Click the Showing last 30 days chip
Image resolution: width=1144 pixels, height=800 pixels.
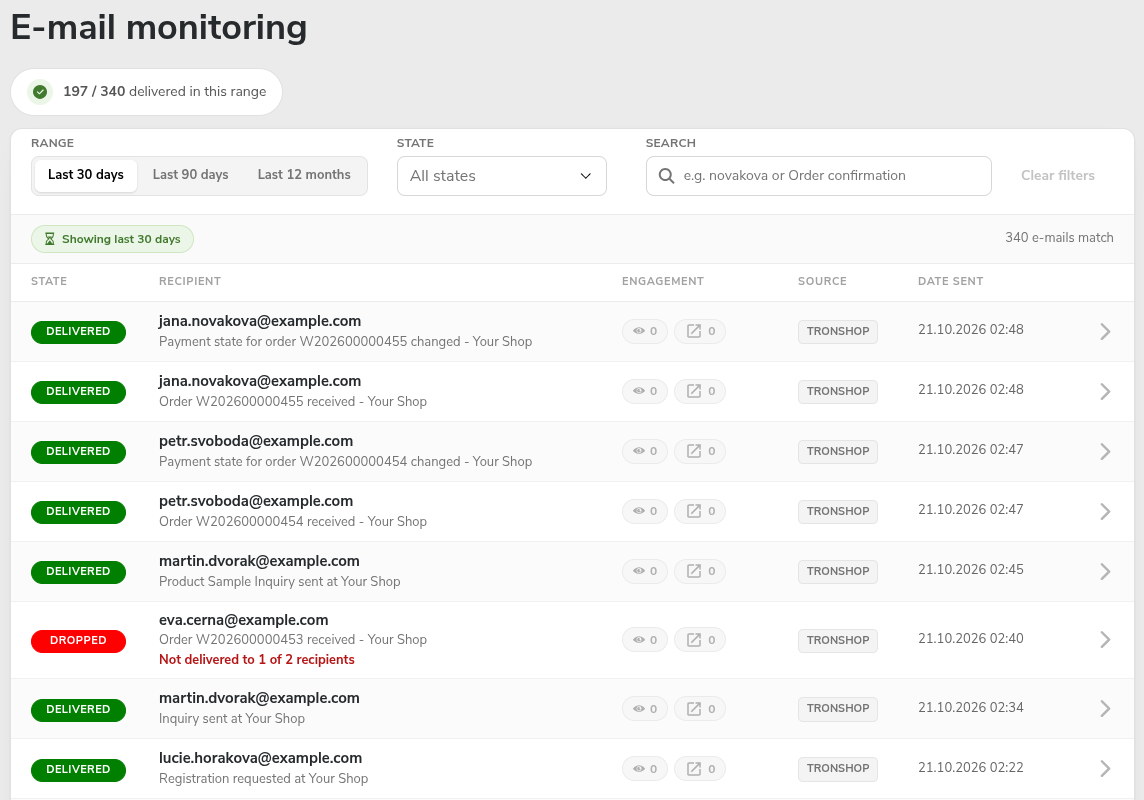click(x=112, y=239)
